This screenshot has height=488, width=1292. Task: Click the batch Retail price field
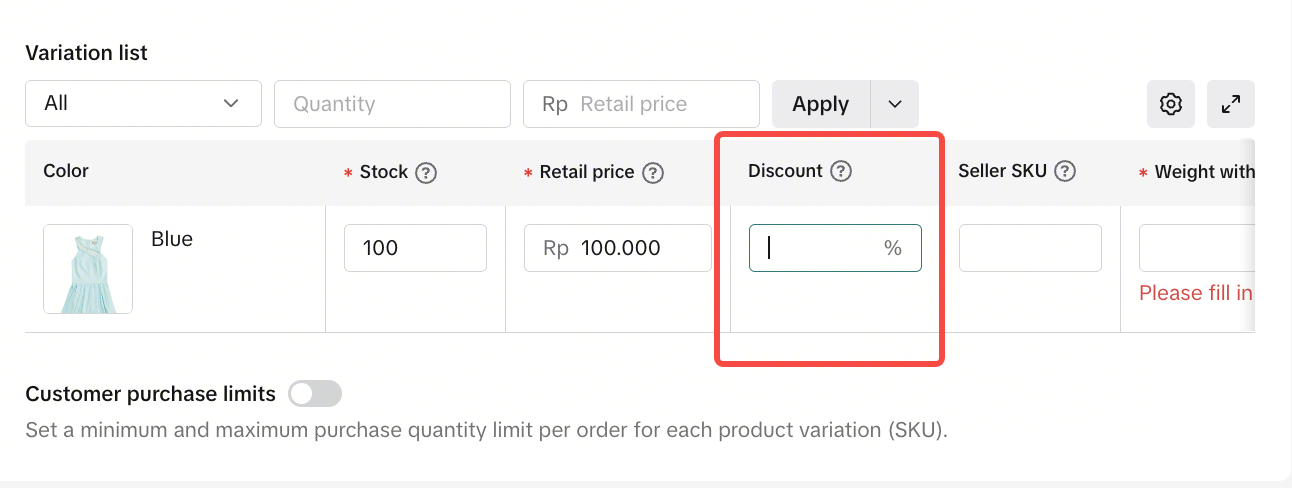click(641, 104)
